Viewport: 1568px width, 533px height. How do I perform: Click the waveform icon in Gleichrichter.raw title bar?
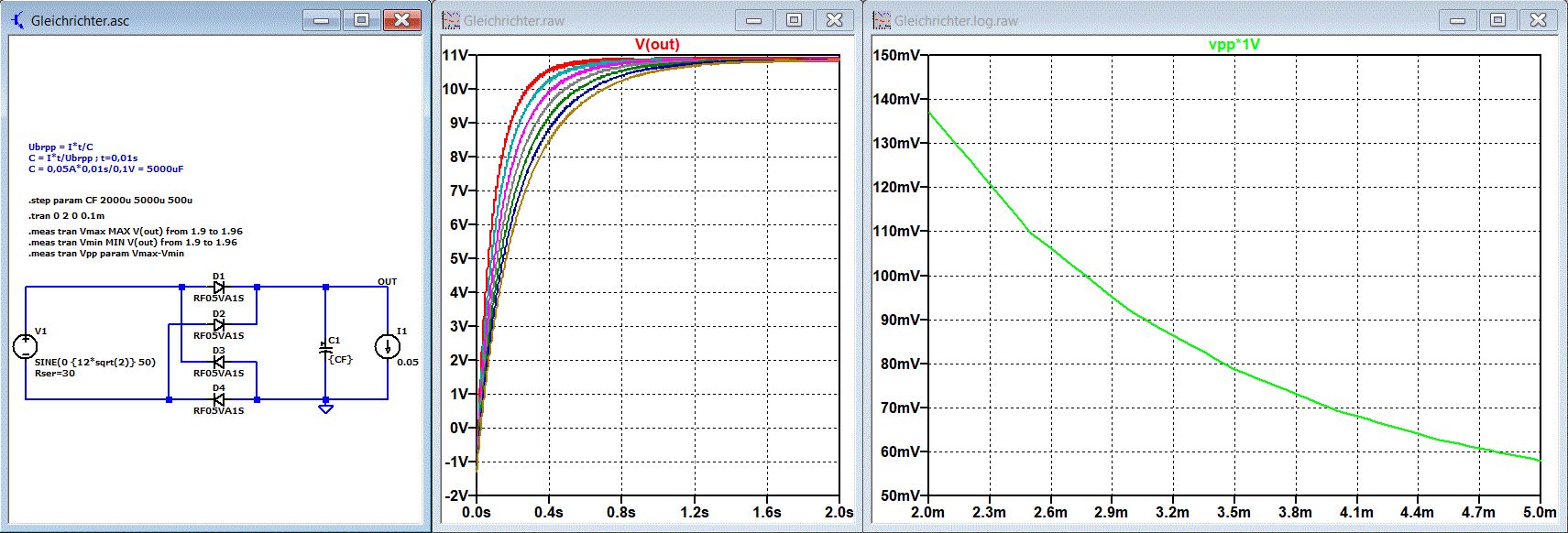[451, 19]
